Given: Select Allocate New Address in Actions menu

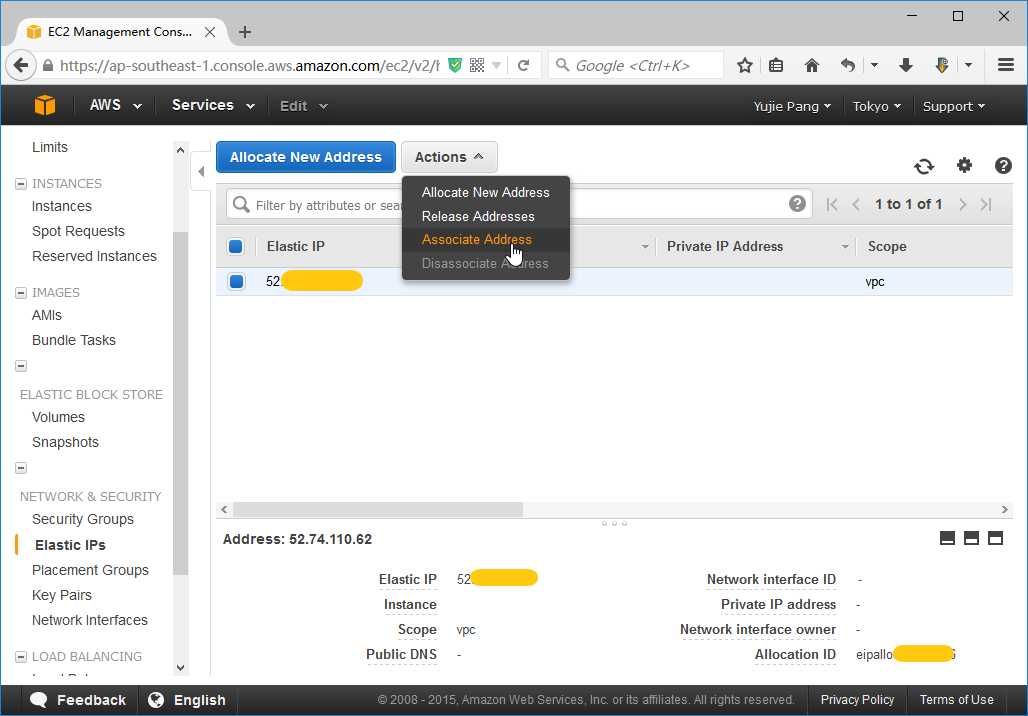Looking at the screenshot, I should coord(485,192).
